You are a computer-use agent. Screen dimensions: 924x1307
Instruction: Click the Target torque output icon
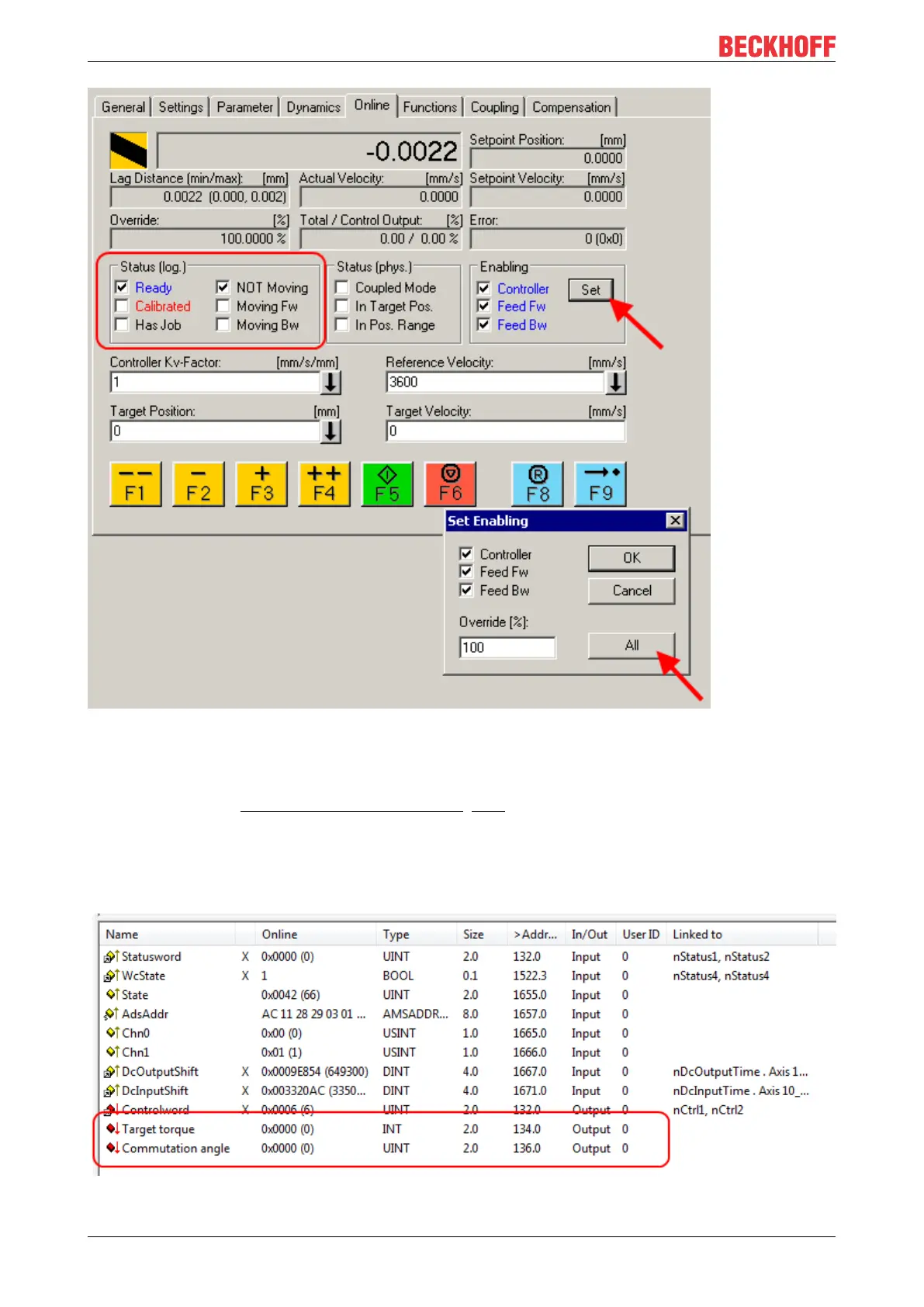pyautogui.click(x=112, y=1128)
